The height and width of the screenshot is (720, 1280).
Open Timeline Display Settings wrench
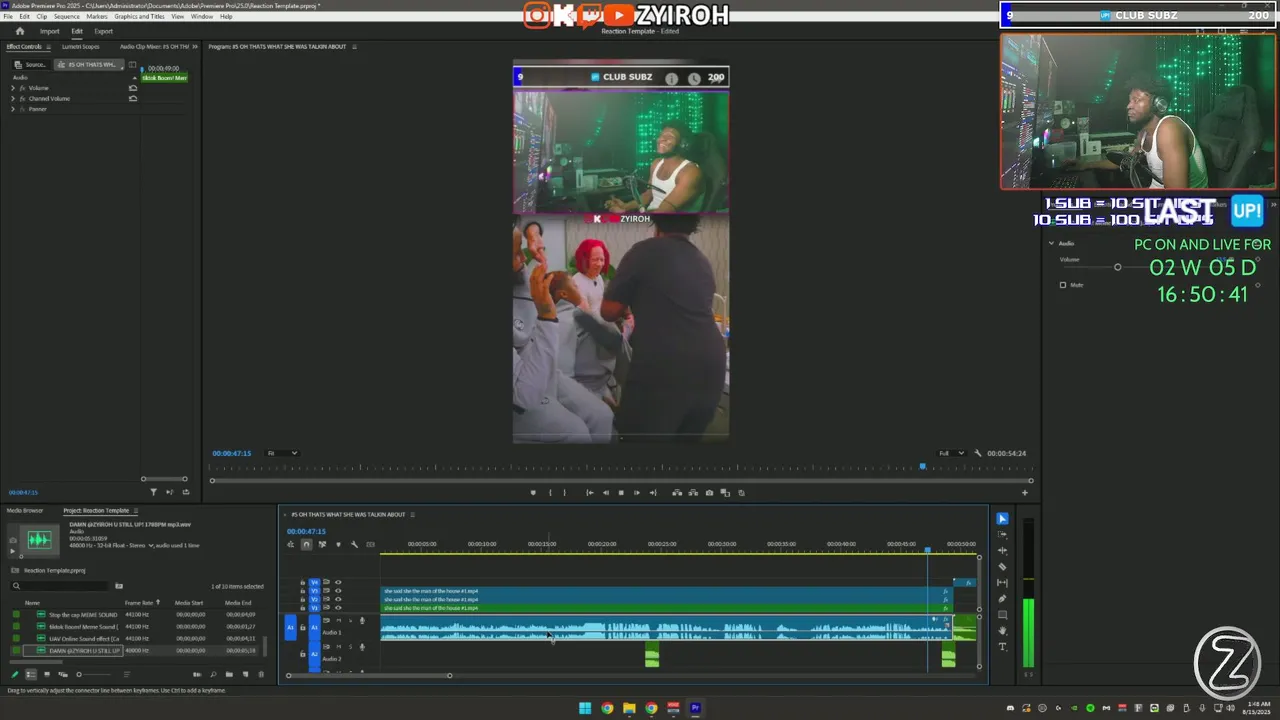(x=354, y=544)
